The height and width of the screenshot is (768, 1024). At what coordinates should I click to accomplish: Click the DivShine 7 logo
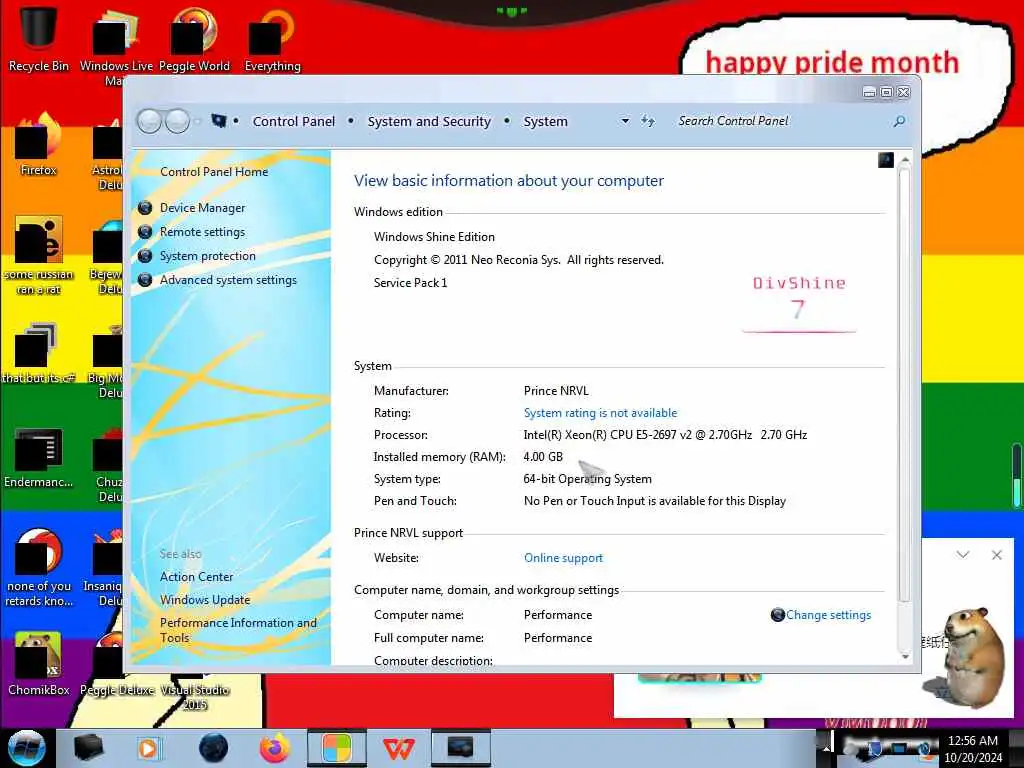click(799, 303)
